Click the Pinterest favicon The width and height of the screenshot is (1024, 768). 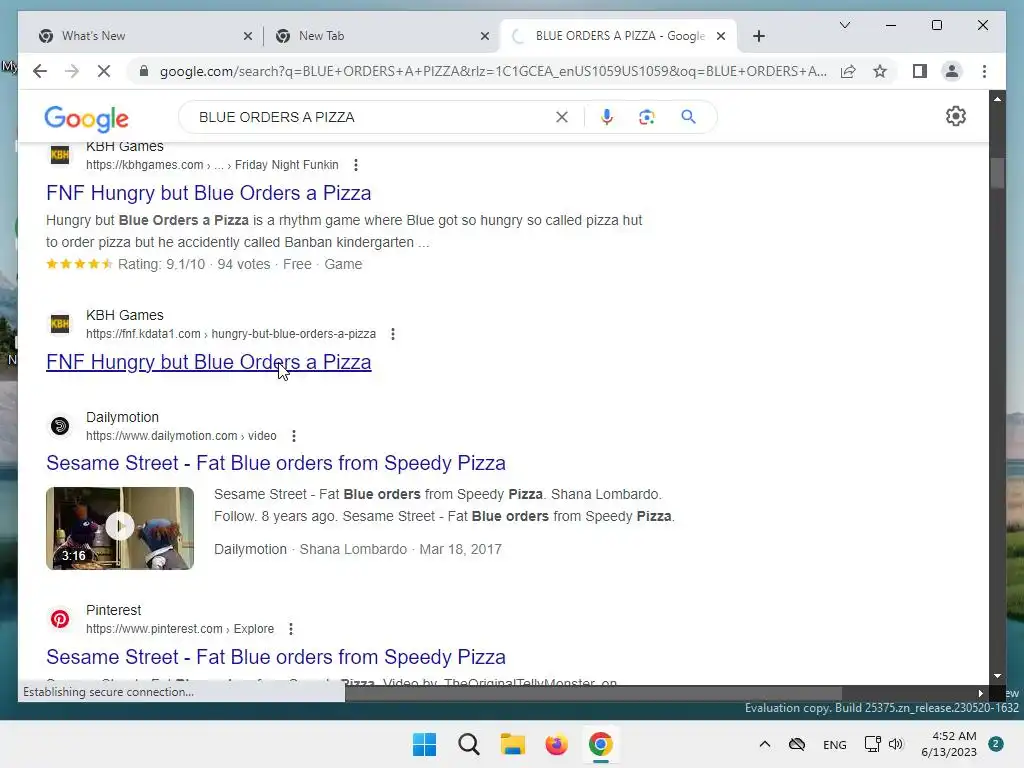(60, 619)
